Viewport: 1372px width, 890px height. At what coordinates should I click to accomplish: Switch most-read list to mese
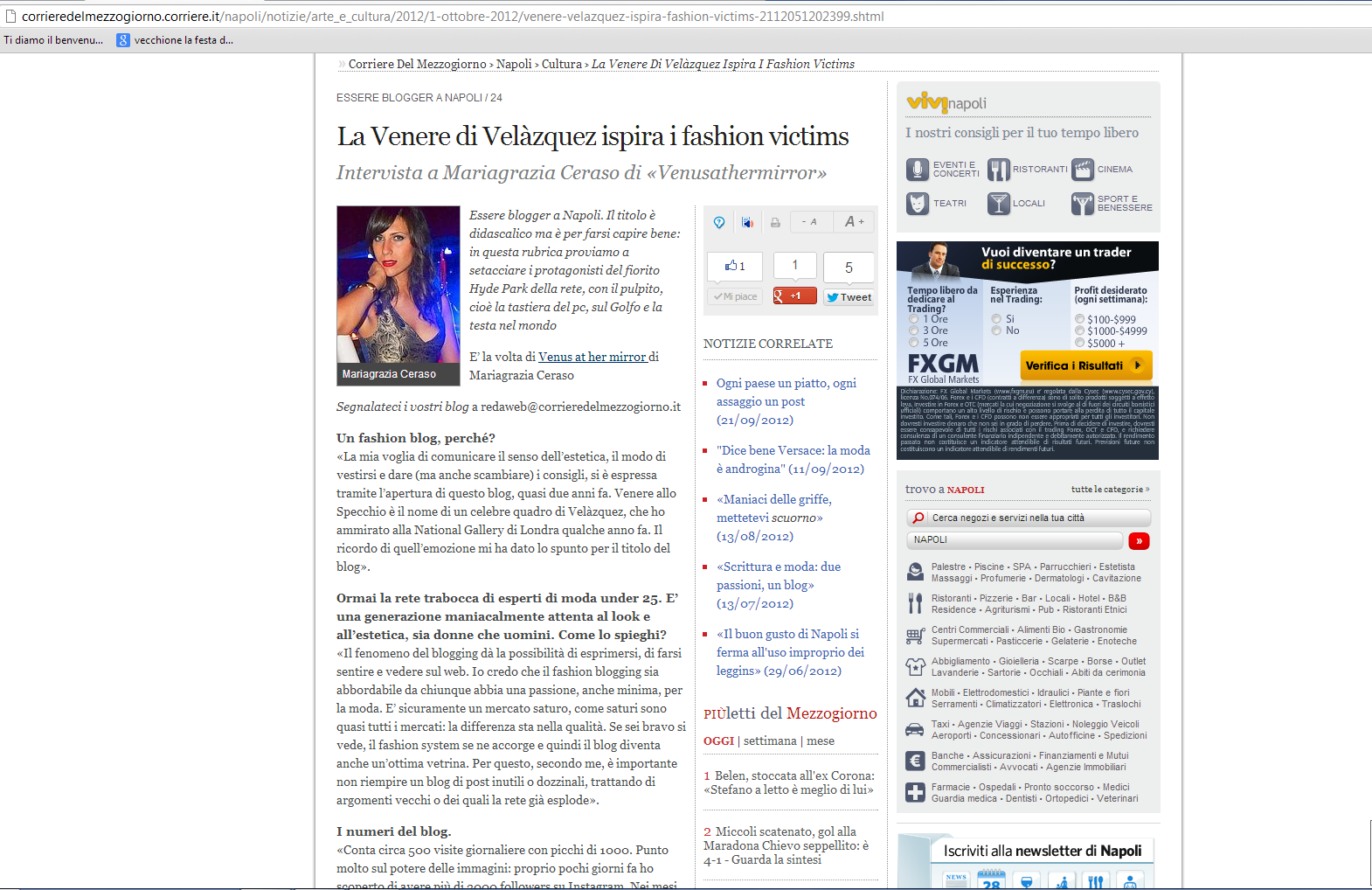click(821, 741)
